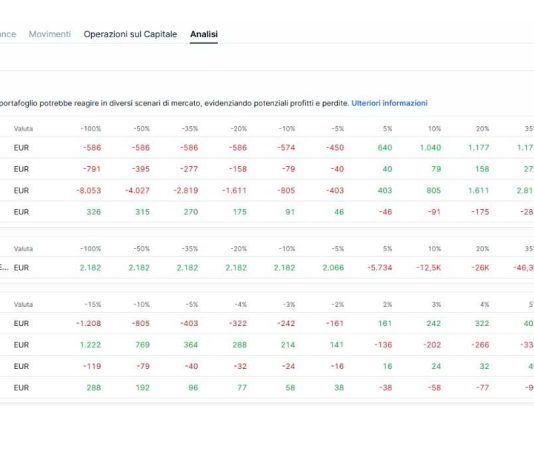Click the red -58 value
This screenshot has height=462, width=534.
434,388
